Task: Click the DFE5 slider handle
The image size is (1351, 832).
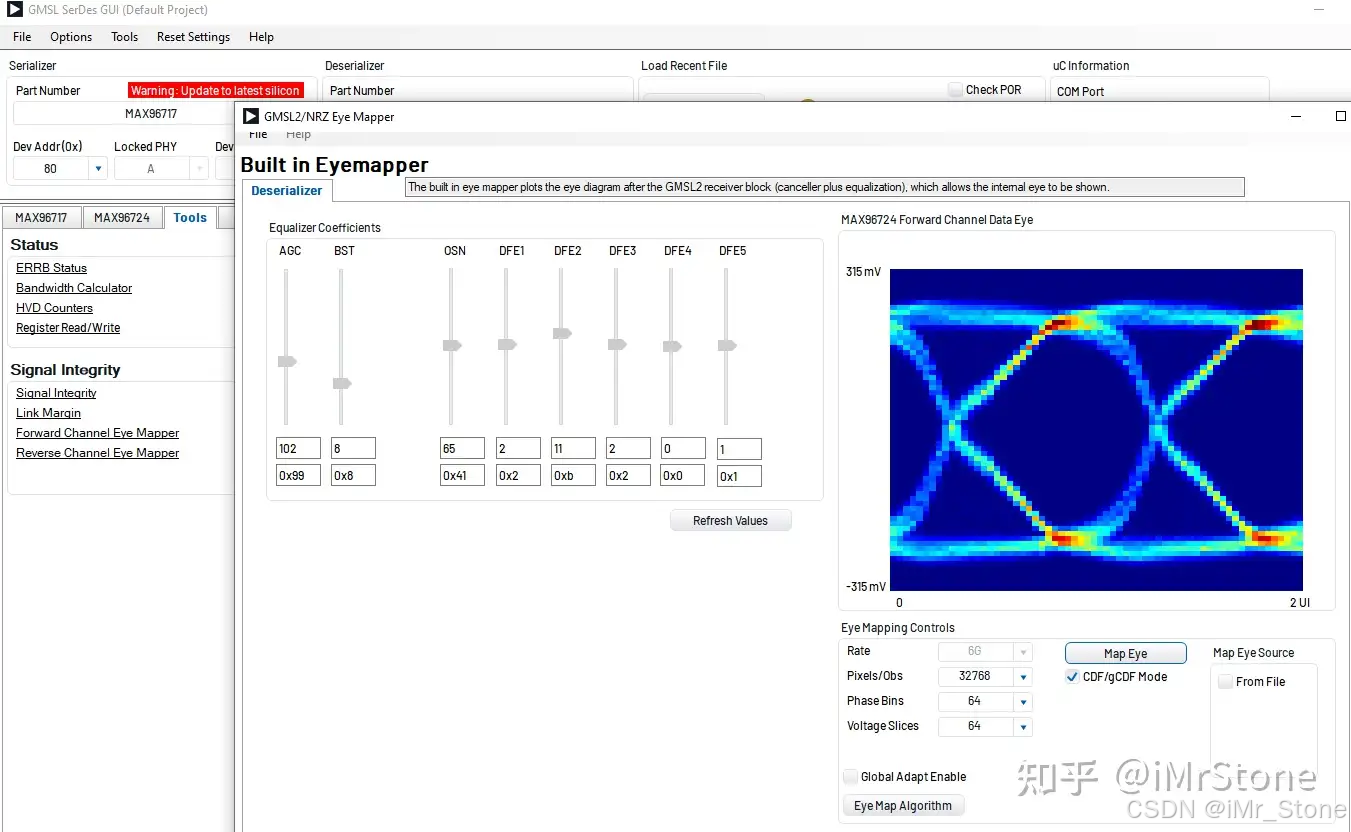Action: [727, 345]
